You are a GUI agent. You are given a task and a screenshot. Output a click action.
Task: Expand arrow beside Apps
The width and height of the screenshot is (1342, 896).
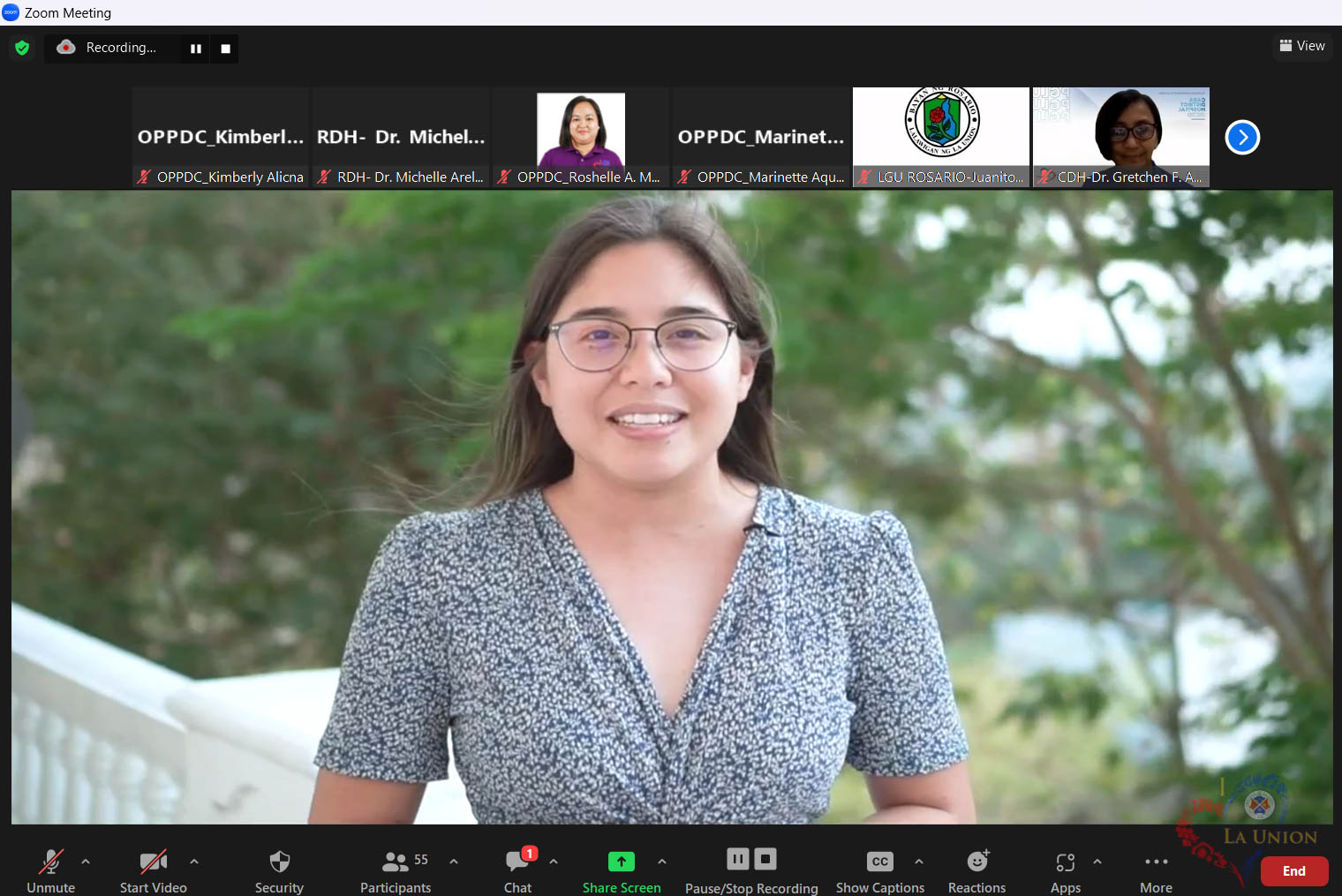coord(1097,861)
